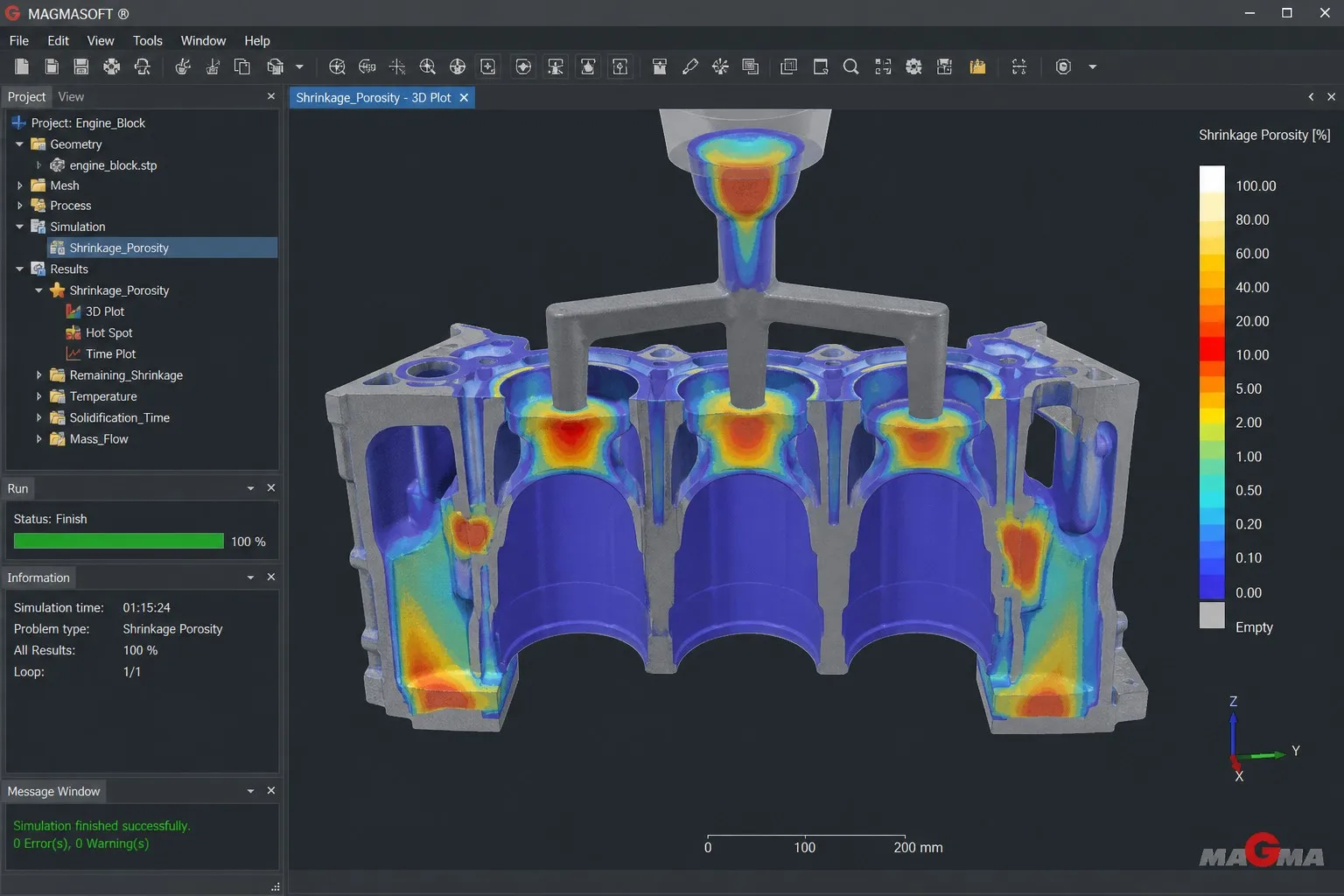This screenshot has height=896, width=1344.
Task: Collapse the Results tree node
Action: [x=19, y=269]
